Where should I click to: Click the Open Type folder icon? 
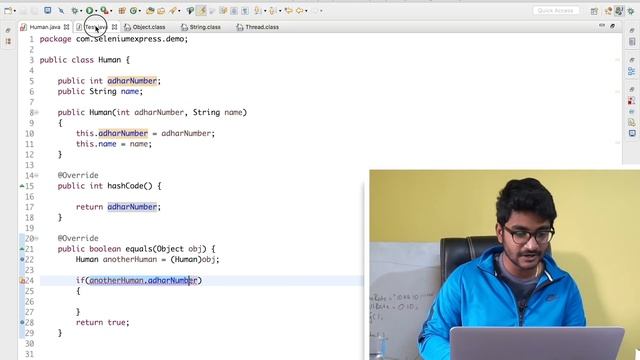click(150, 11)
